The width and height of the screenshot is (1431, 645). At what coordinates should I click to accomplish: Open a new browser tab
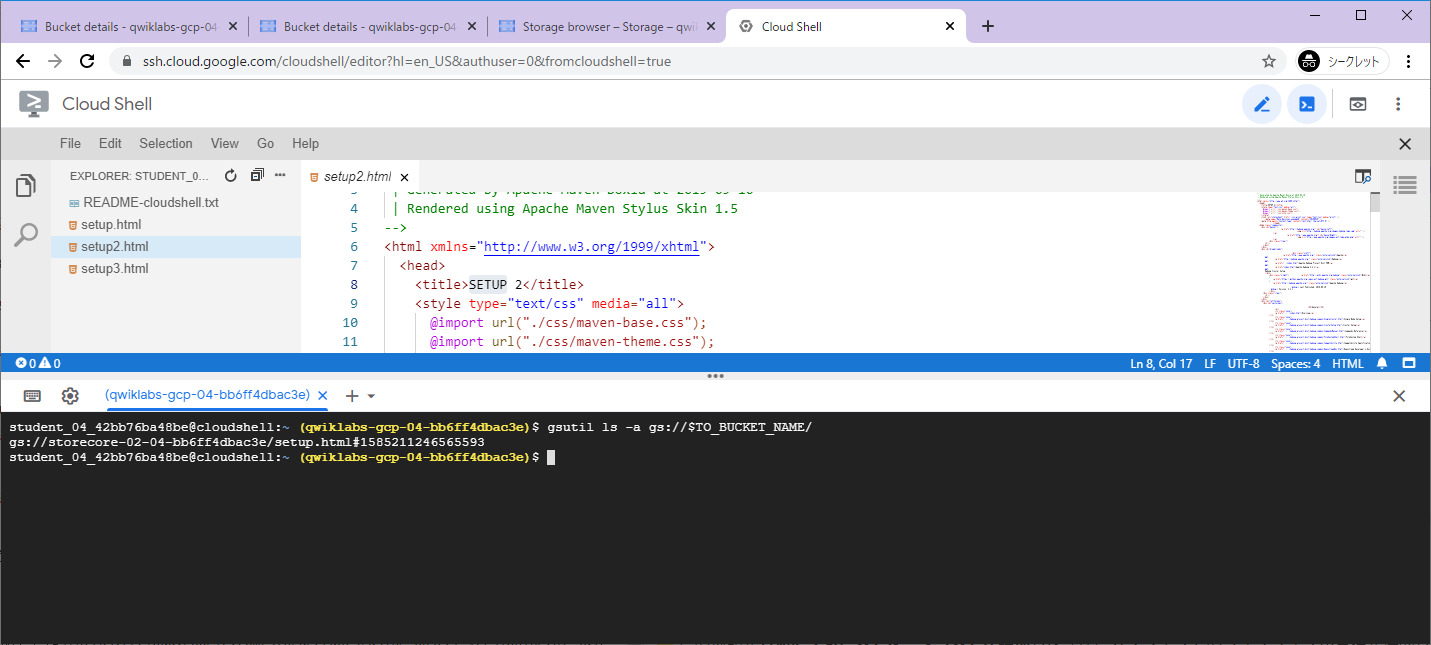pos(988,27)
